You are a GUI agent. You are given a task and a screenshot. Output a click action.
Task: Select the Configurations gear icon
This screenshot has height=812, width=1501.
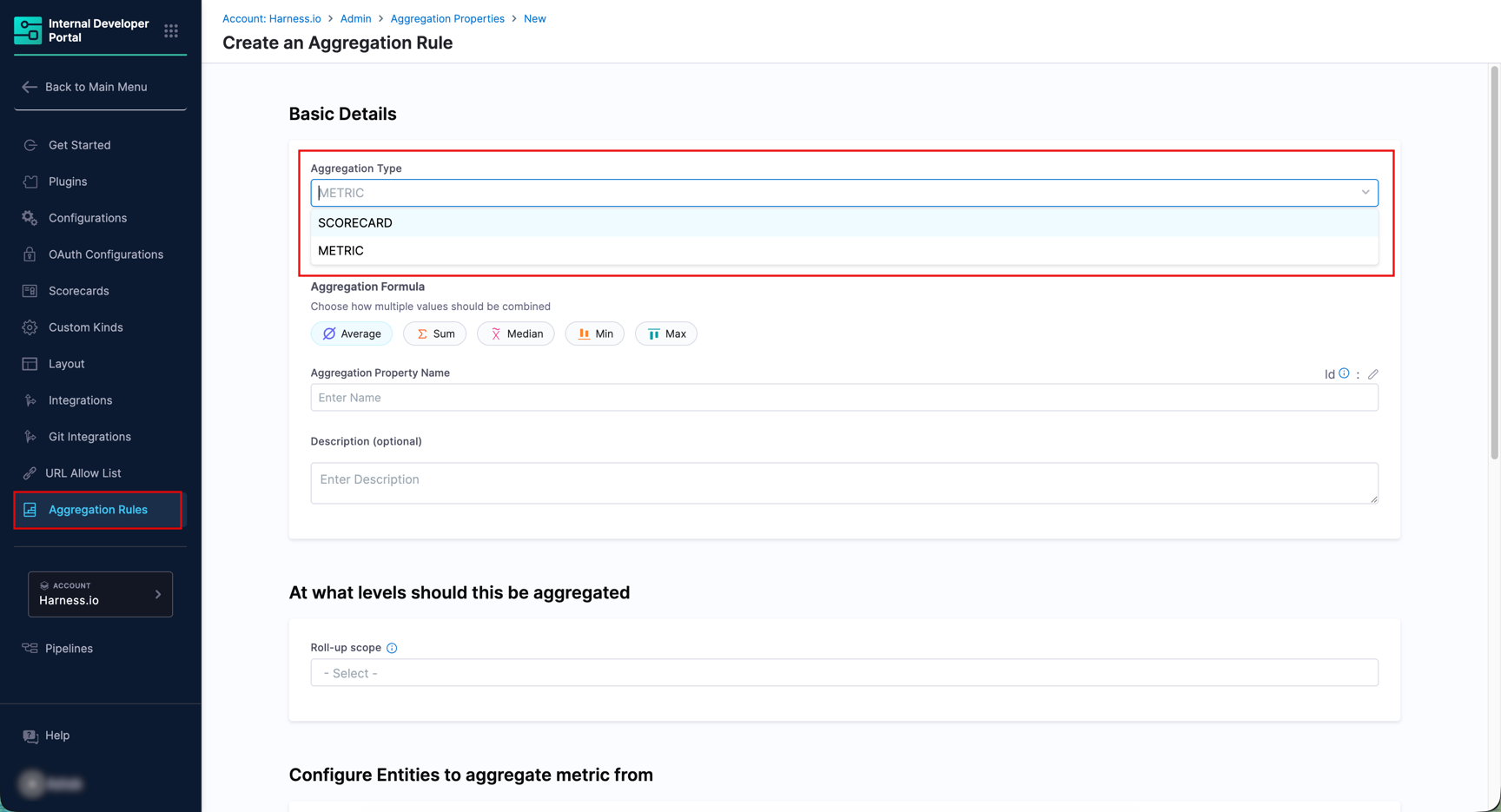(x=29, y=217)
